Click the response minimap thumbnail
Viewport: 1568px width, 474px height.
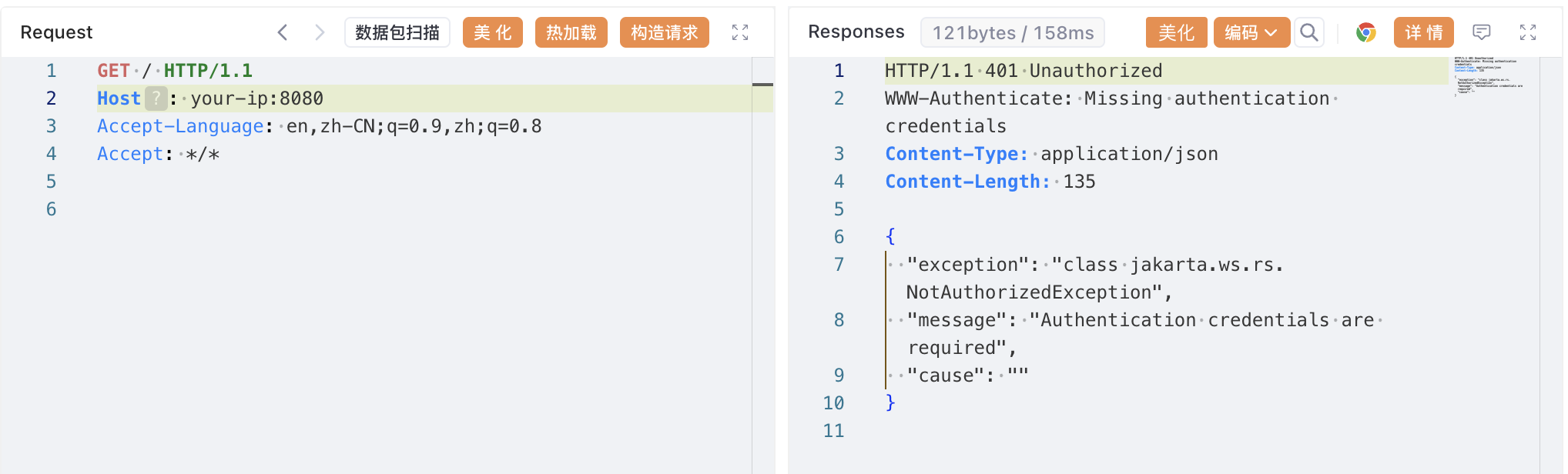pyautogui.click(x=1488, y=75)
